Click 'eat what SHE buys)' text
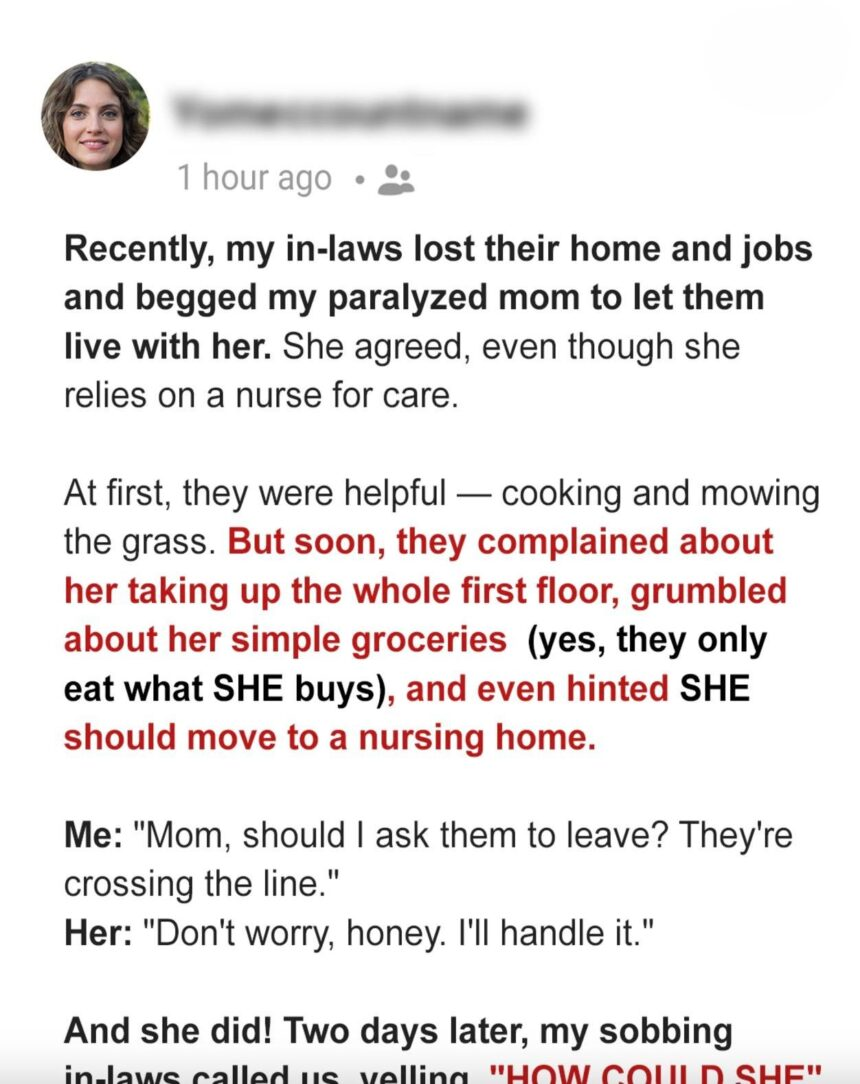860x1084 pixels. click(x=225, y=689)
